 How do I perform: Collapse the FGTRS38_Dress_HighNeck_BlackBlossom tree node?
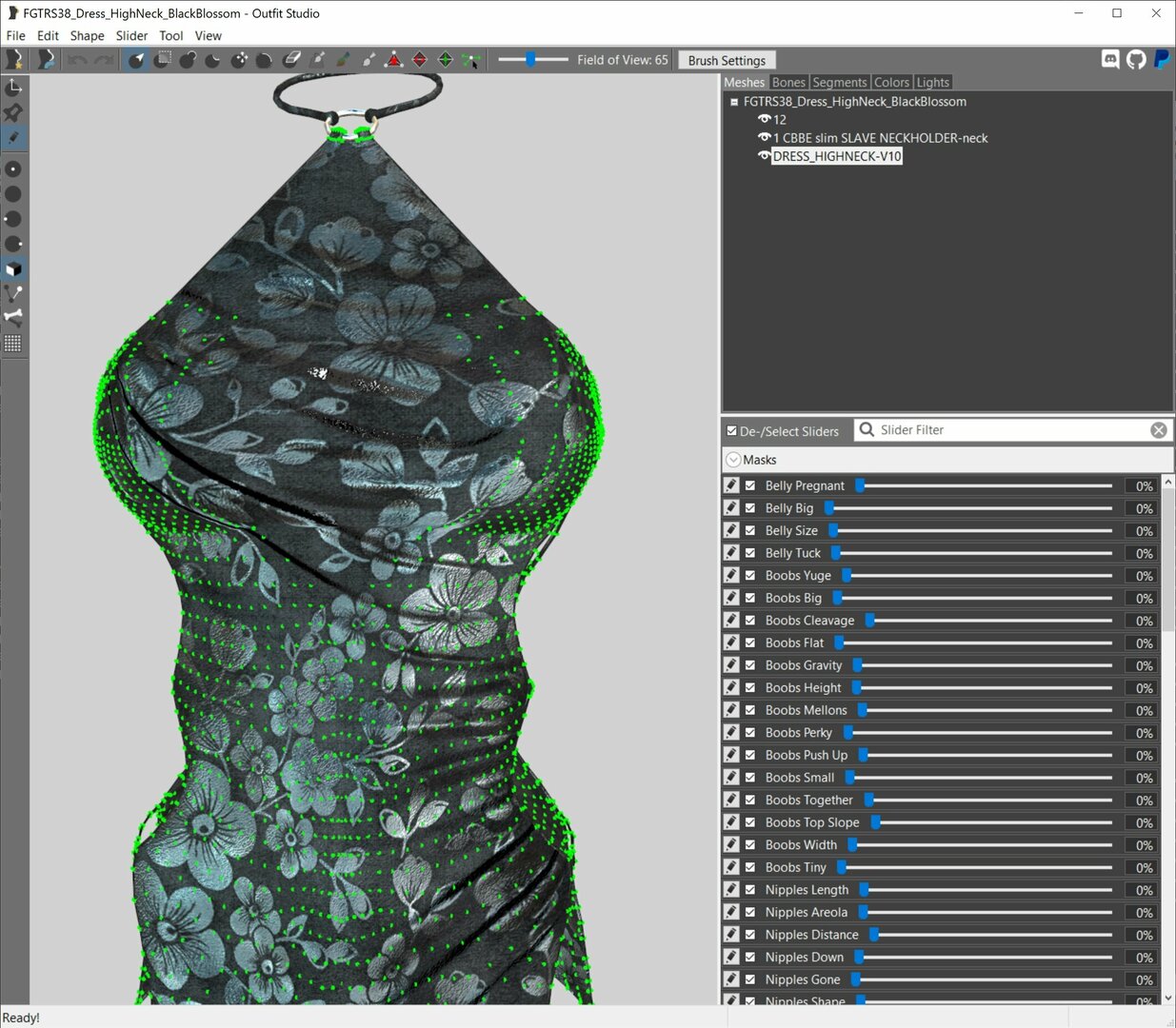[734, 102]
